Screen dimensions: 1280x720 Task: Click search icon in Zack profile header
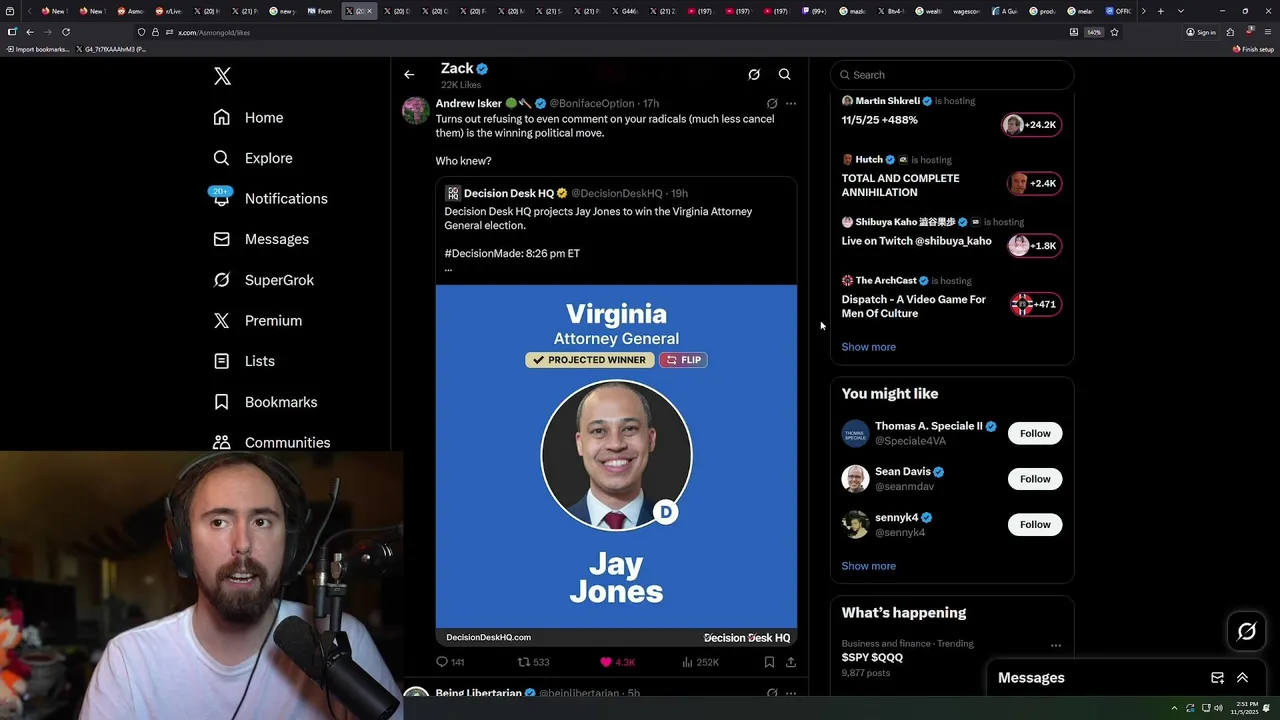785,74
